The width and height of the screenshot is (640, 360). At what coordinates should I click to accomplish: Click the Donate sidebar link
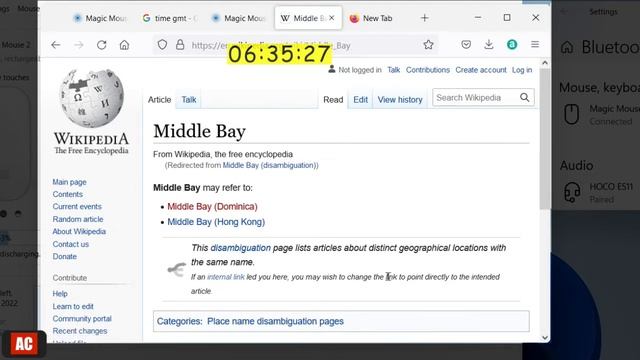click(x=64, y=256)
